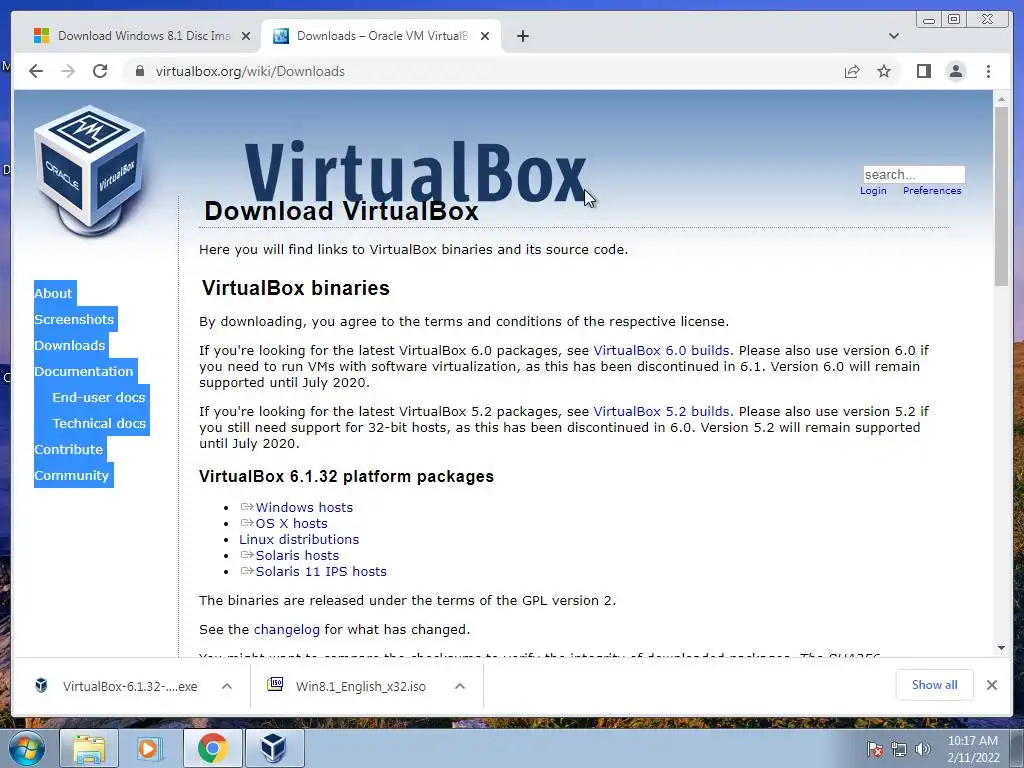Open the Action Center flag icon
The height and width of the screenshot is (768, 1024).
coord(874,749)
